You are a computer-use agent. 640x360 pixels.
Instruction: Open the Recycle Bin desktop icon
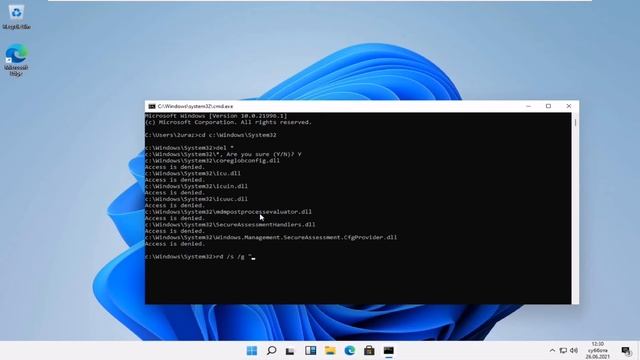[16, 17]
